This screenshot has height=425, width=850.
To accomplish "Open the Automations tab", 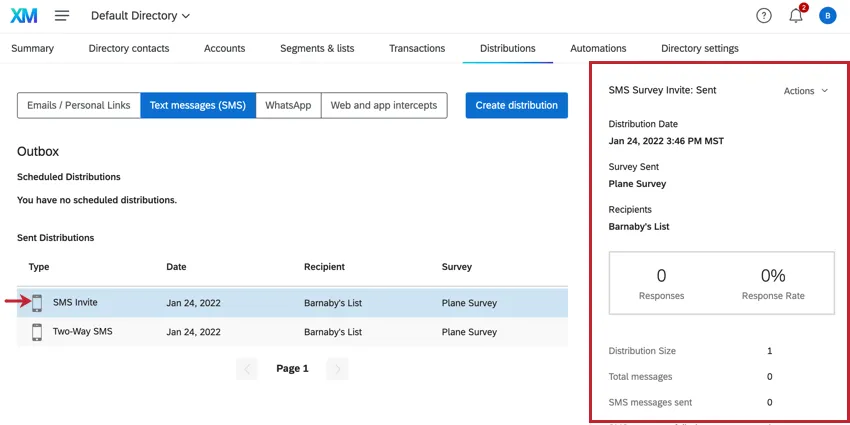I will point(598,48).
